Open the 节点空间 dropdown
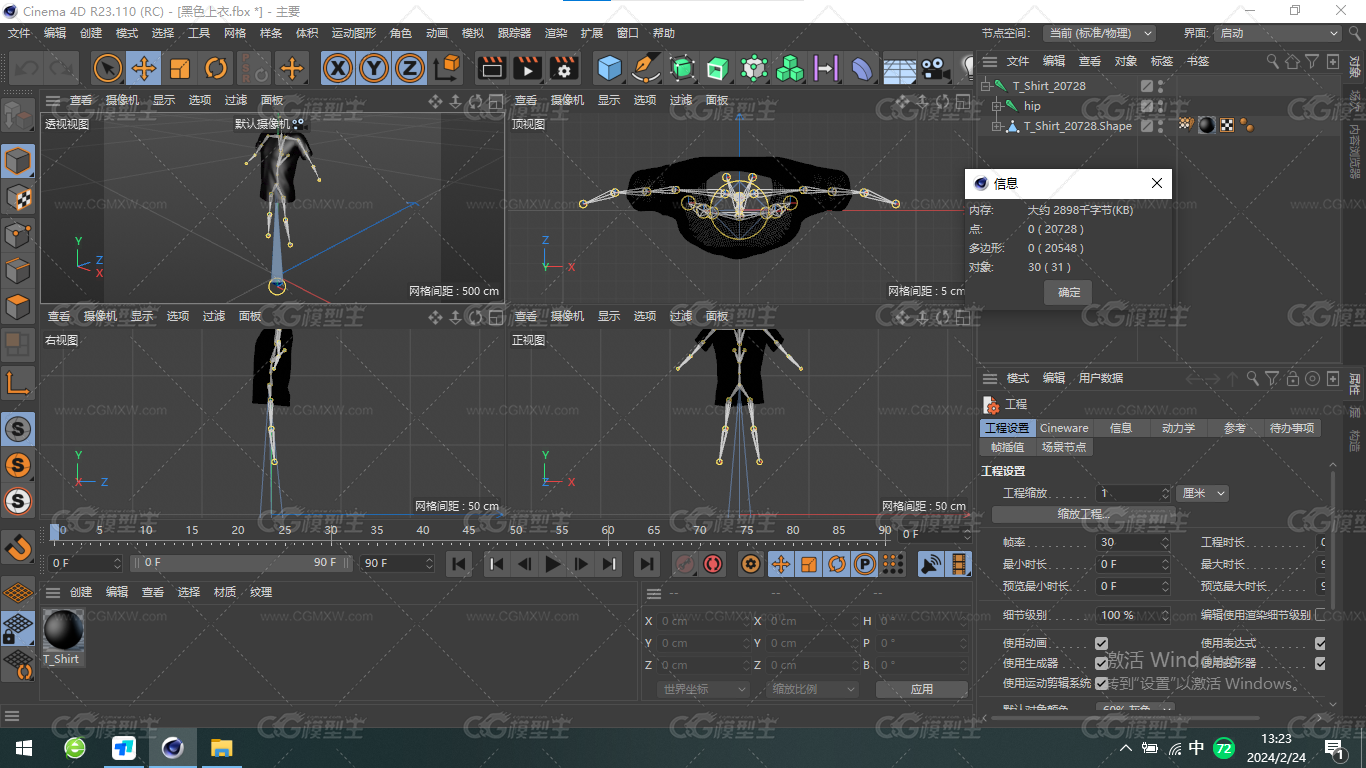Screen dimensions: 1366x768 click(x=1099, y=33)
